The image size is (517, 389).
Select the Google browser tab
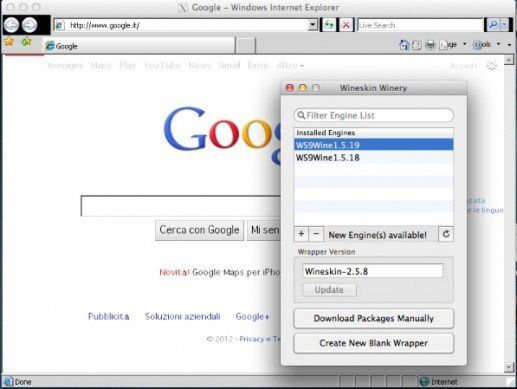click(139, 46)
